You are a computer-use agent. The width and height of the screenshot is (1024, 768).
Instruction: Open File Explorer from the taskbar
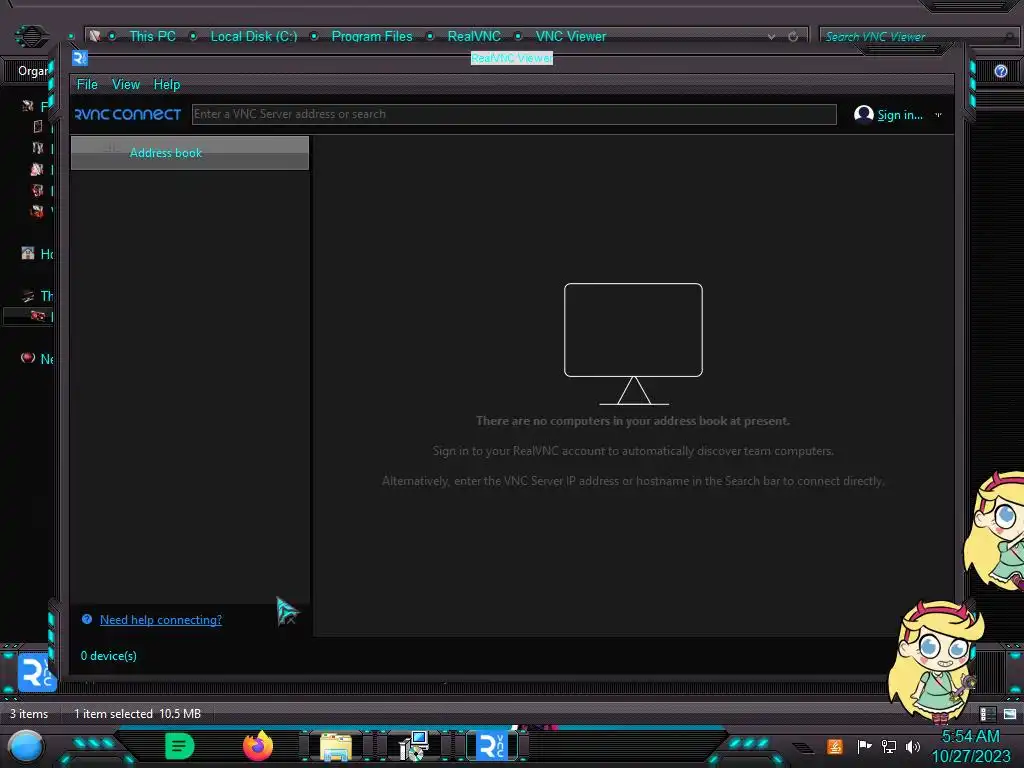click(336, 746)
